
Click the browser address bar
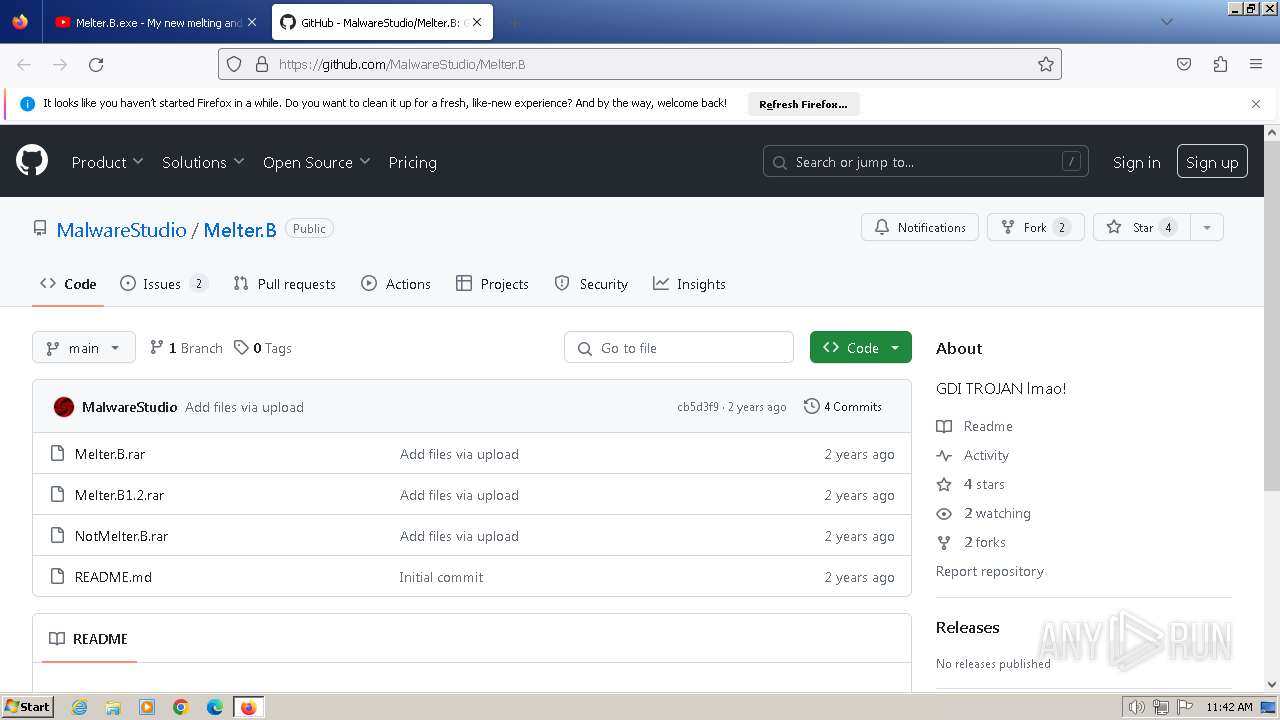[x=640, y=64]
